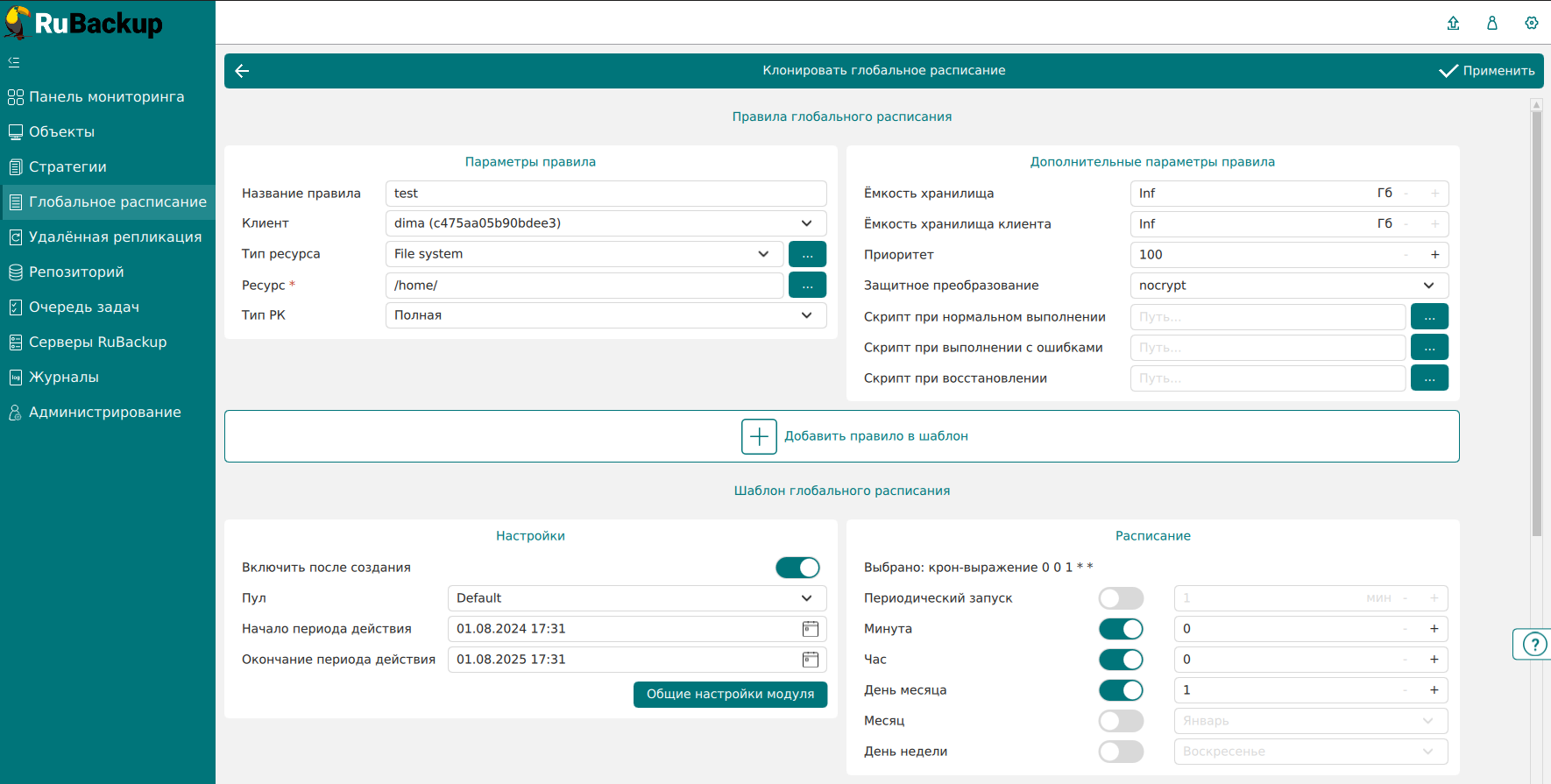Image resolution: width=1551 pixels, height=784 pixels.
Task: Click the plus icon to add rule
Action: pyautogui.click(x=759, y=436)
